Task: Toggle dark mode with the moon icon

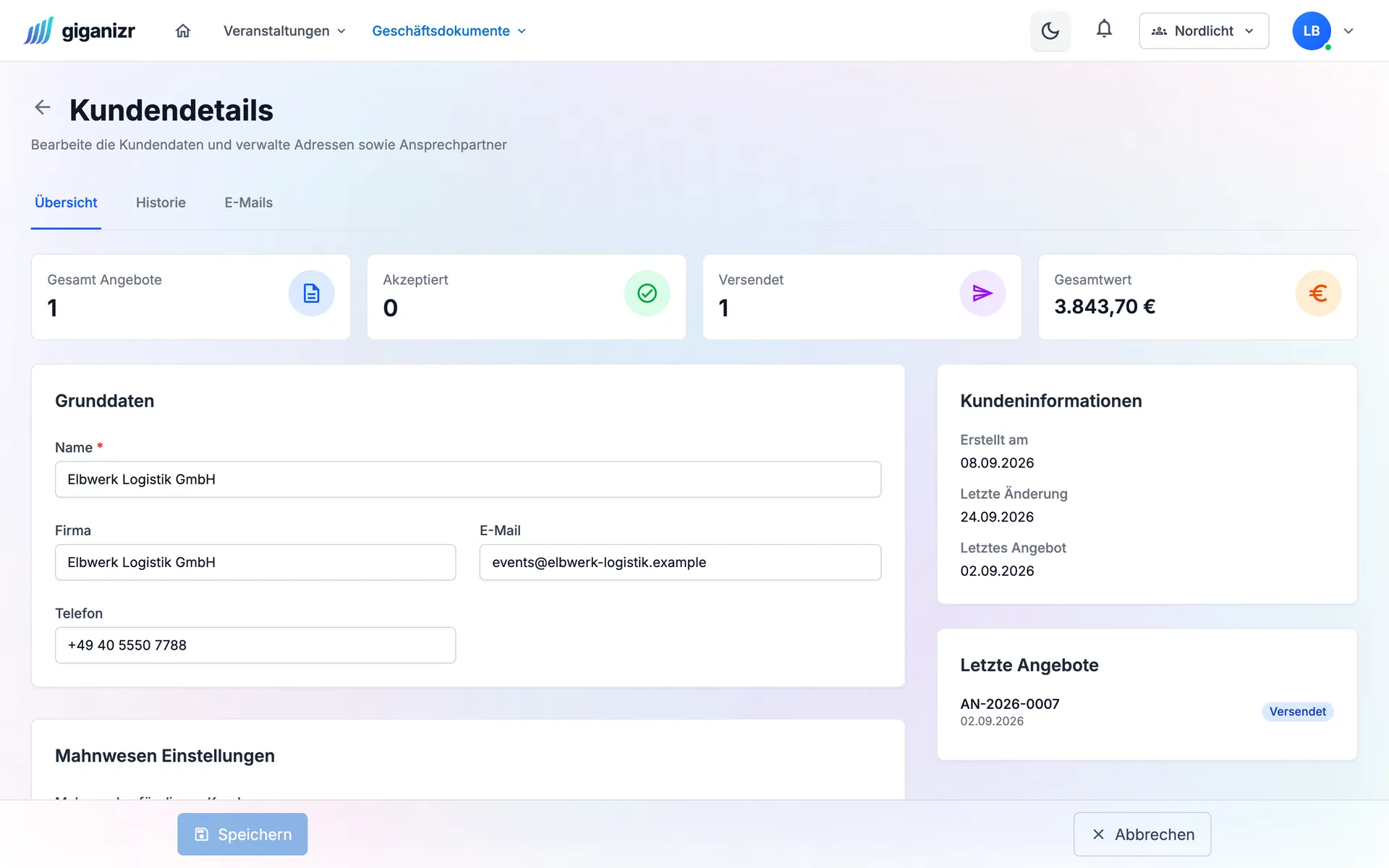Action: click(x=1050, y=30)
